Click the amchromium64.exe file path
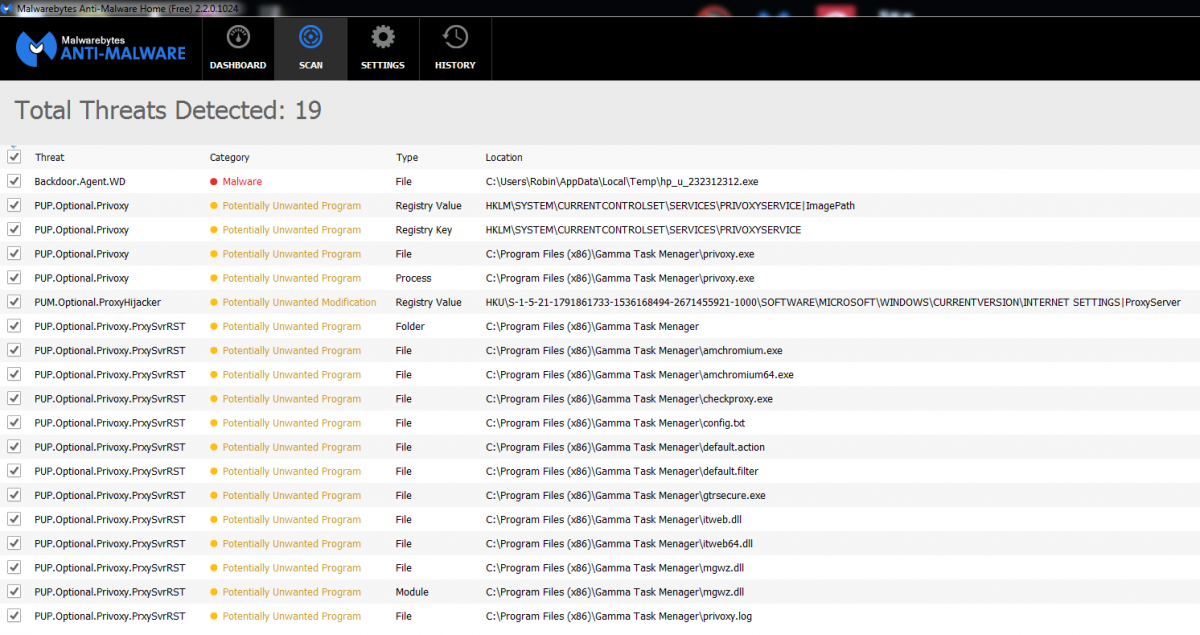Image resolution: width=1200 pixels, height=635 pixels. (x=640, y=375)
